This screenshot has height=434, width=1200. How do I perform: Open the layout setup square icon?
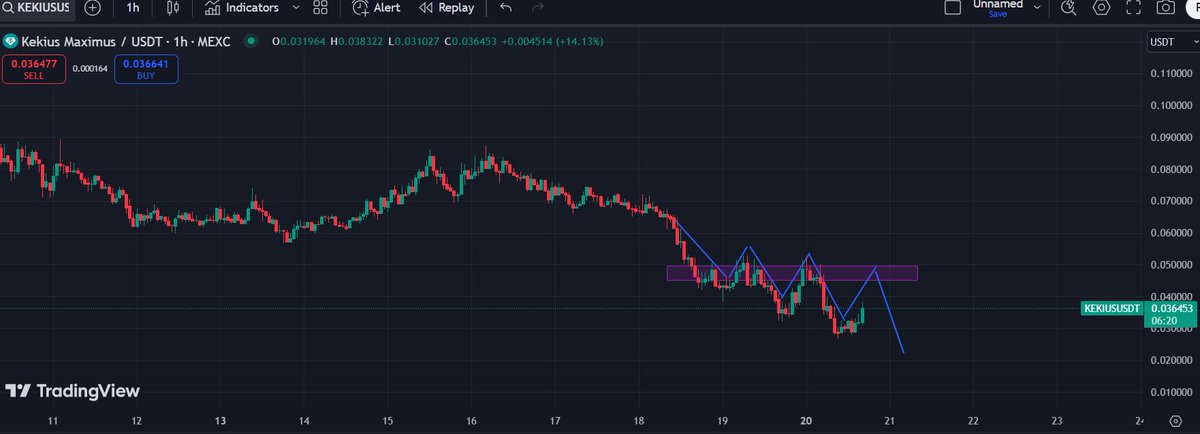[x=953, y=6]
